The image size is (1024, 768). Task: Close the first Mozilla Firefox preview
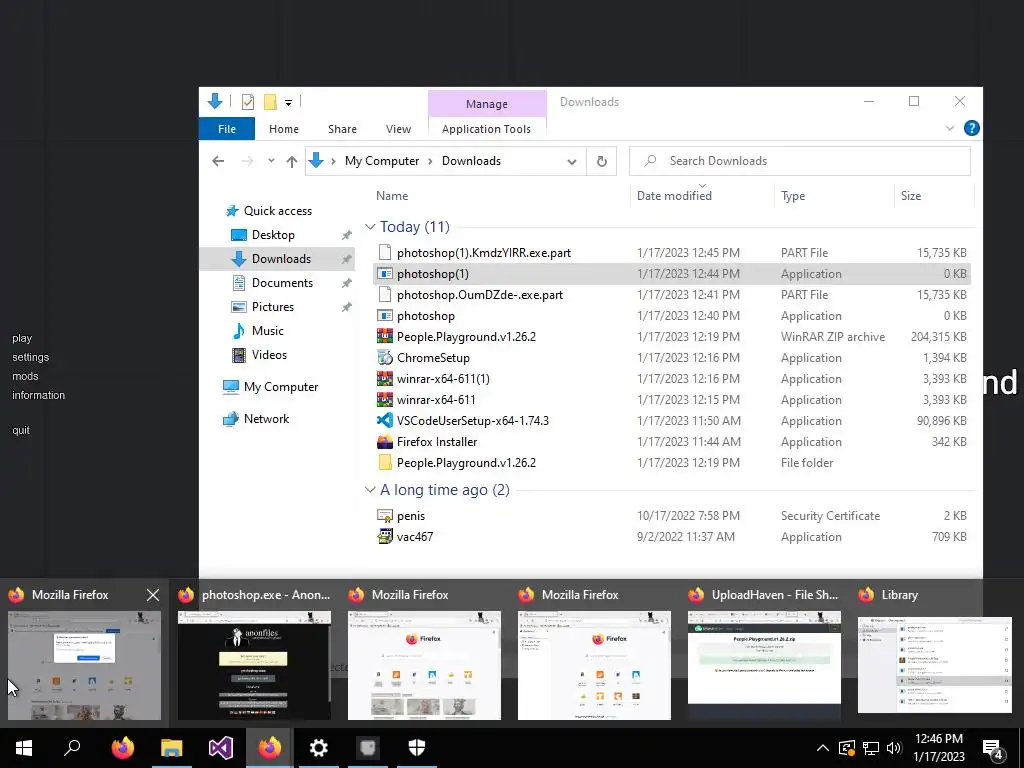(153, 595)
